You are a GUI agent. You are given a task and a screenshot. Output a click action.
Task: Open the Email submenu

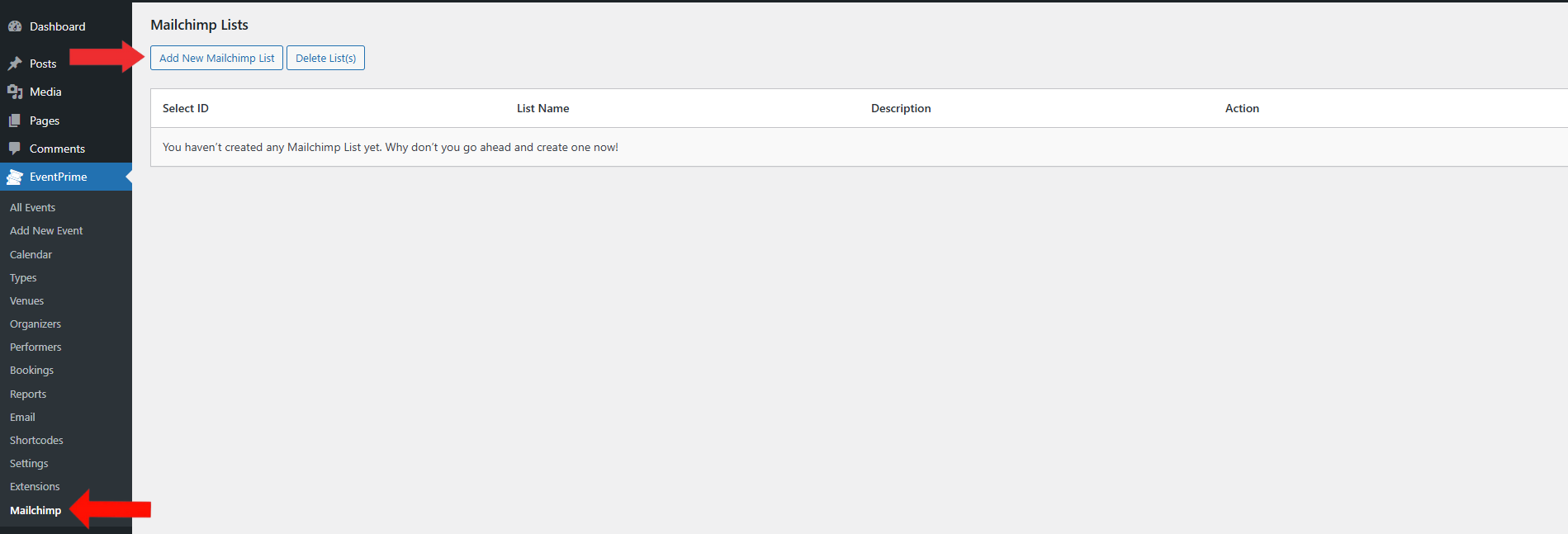(x=22, y=417)
